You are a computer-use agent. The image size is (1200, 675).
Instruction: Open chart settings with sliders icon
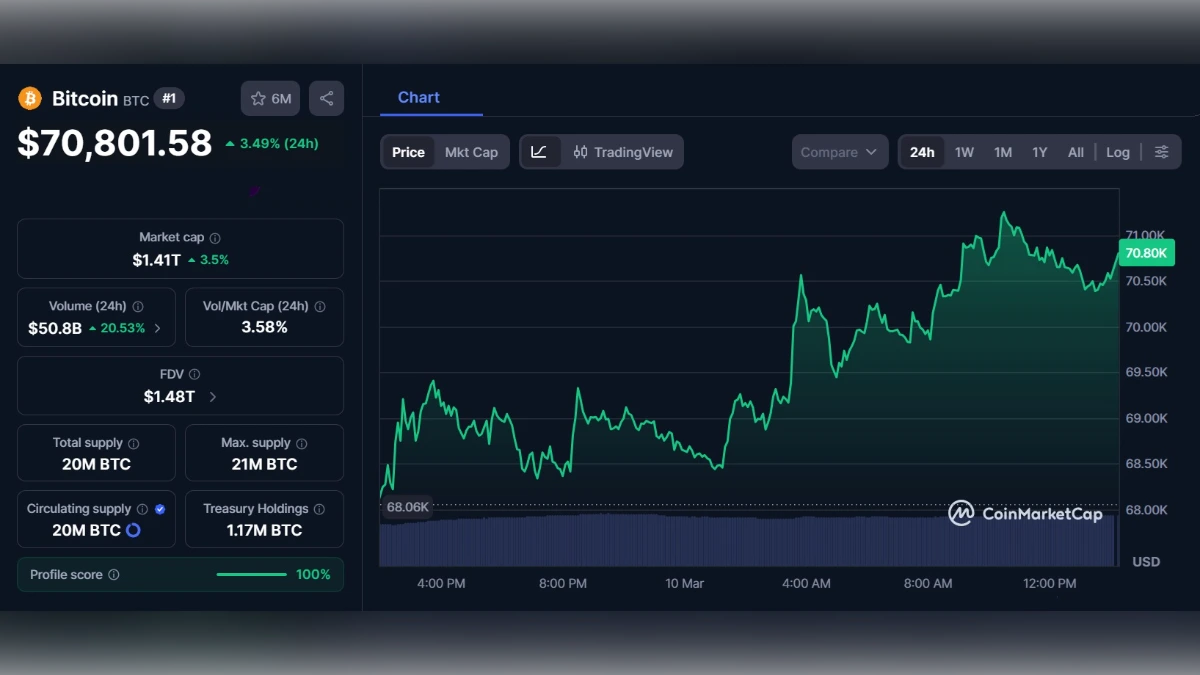tap(1161, 151)
